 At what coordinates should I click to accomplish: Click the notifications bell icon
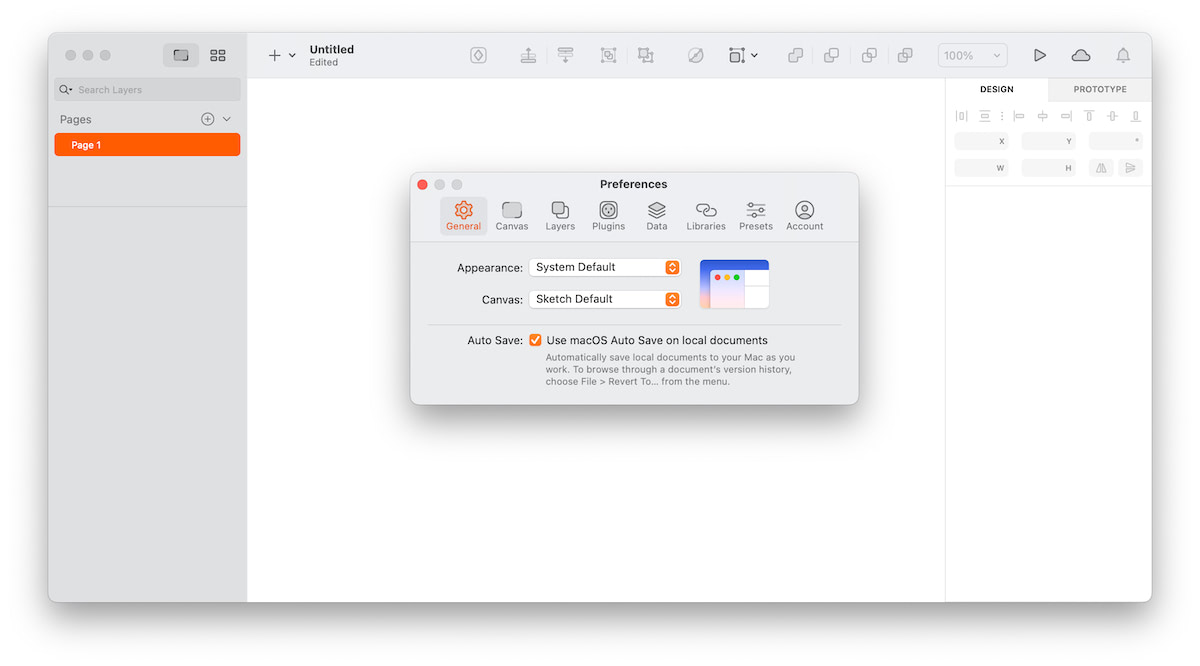[1123, 56]
